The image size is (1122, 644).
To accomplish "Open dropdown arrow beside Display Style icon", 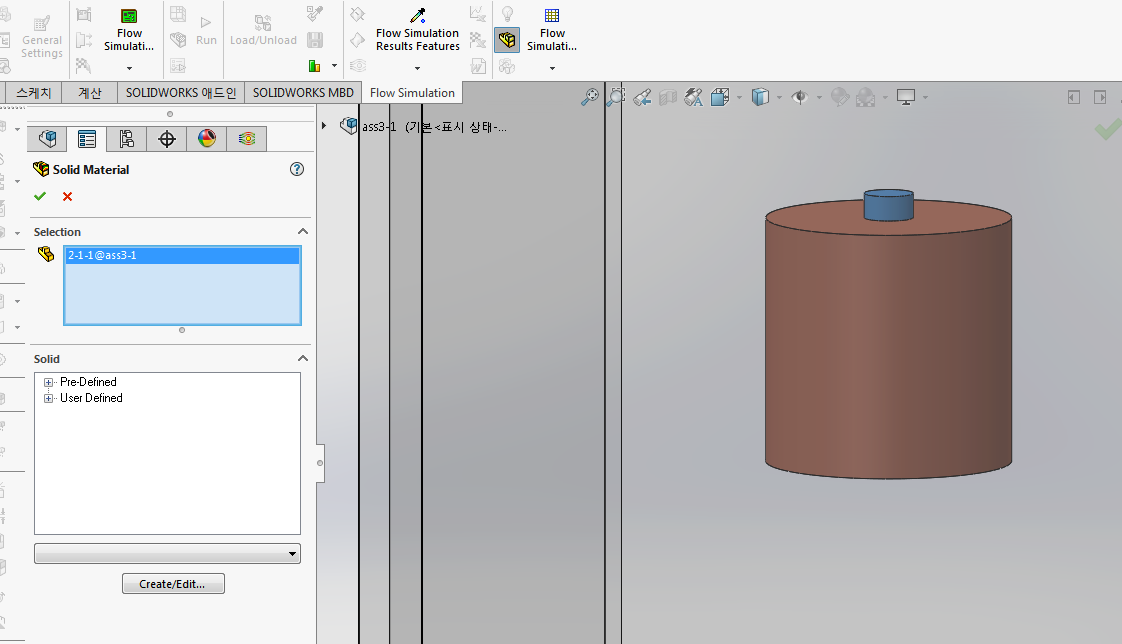I will click(x=779, y=97).
